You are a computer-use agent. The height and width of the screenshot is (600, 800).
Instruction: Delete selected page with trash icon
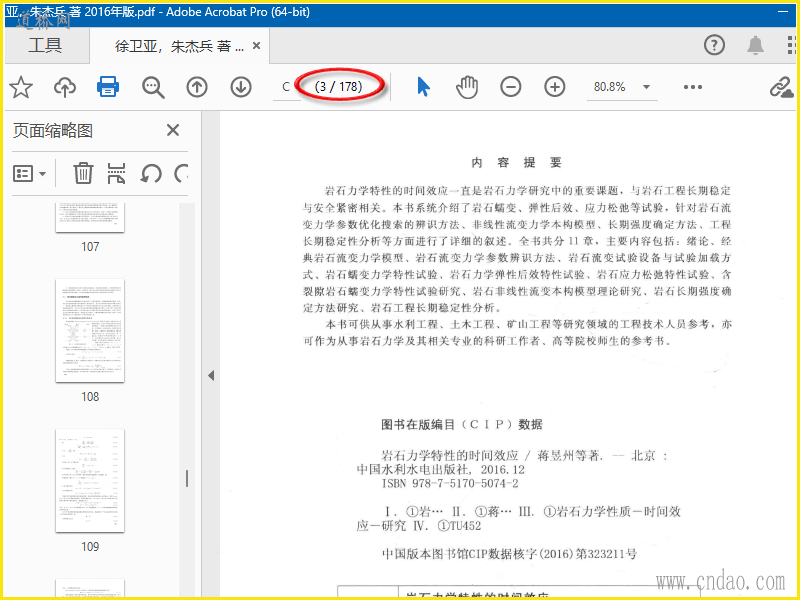pos(83,173)
